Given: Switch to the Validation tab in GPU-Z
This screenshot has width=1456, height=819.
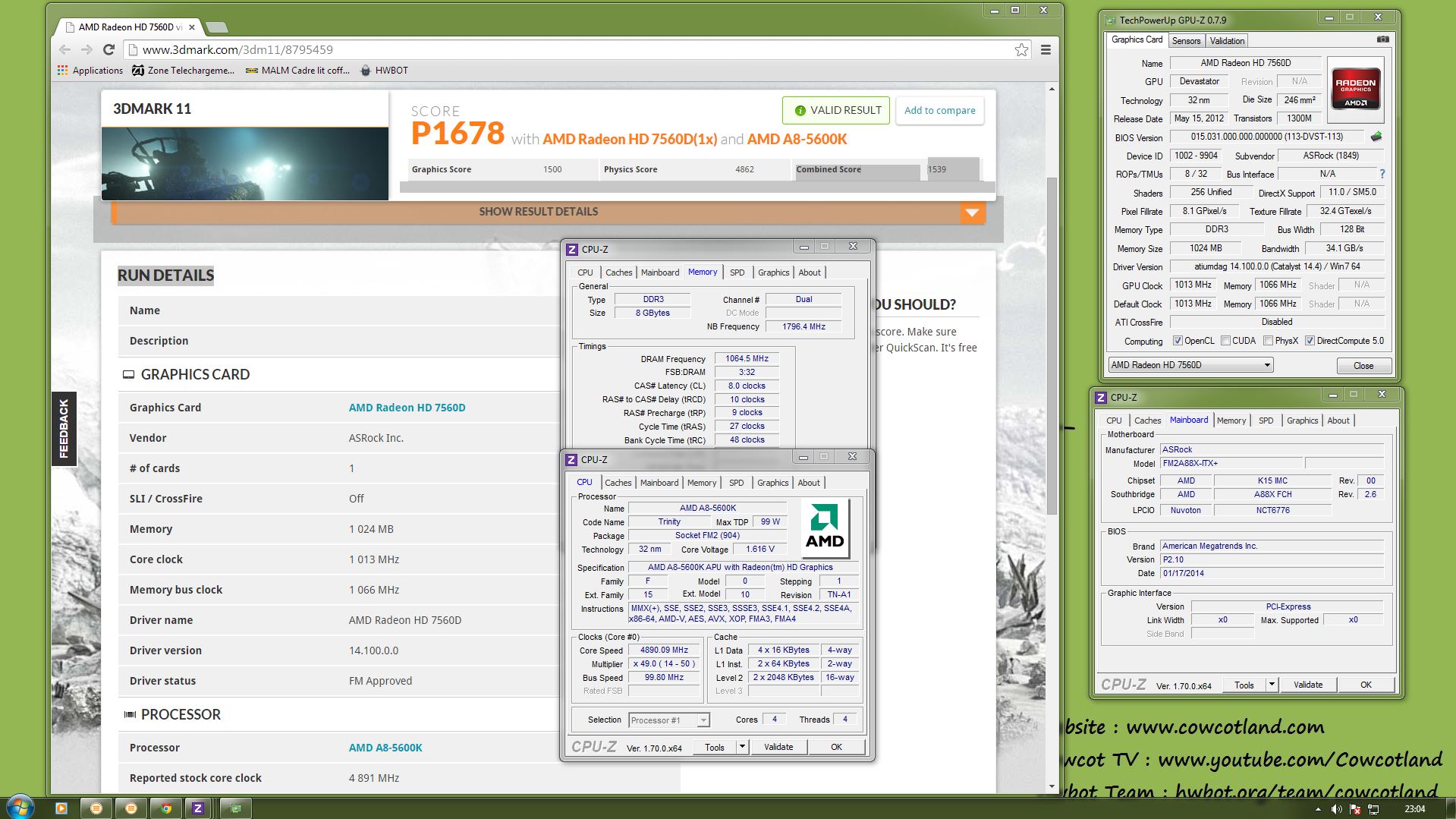Looking at the screenshot, I should (x=1226, y=41).
